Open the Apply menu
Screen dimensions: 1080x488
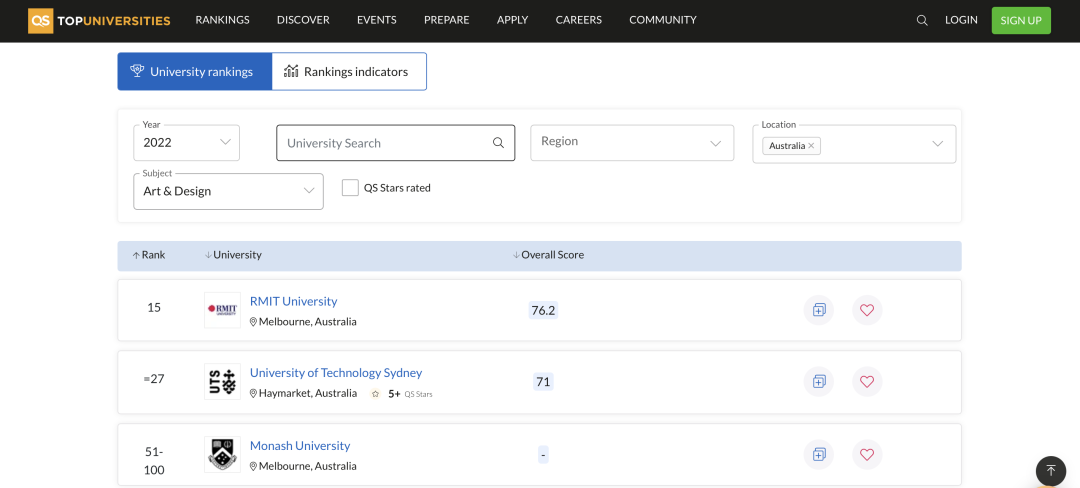point(512,20)
